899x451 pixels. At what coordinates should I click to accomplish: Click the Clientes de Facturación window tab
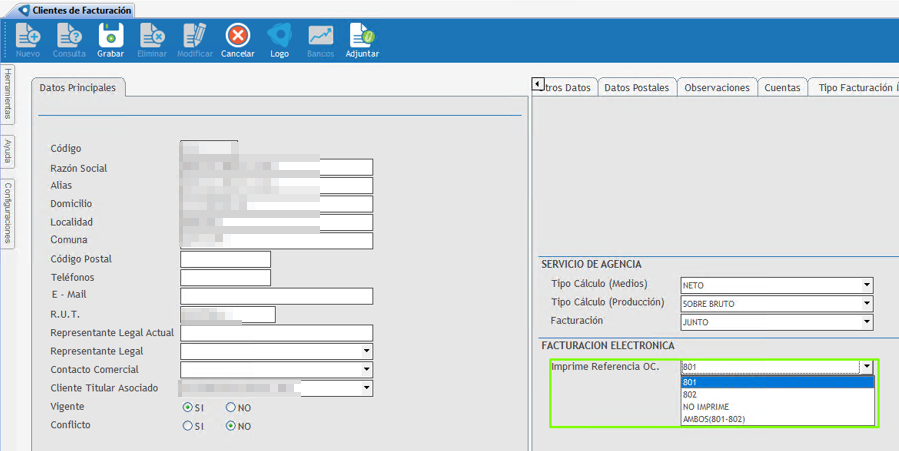click(76, 10)
